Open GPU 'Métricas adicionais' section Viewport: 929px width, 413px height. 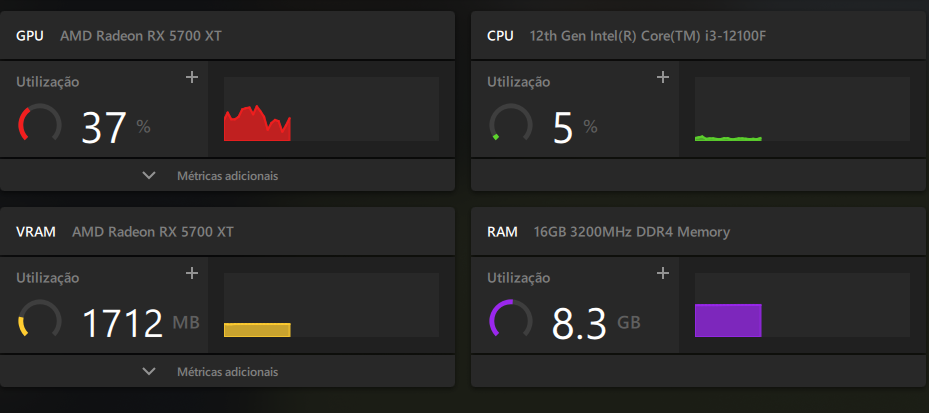click(228, 175)
